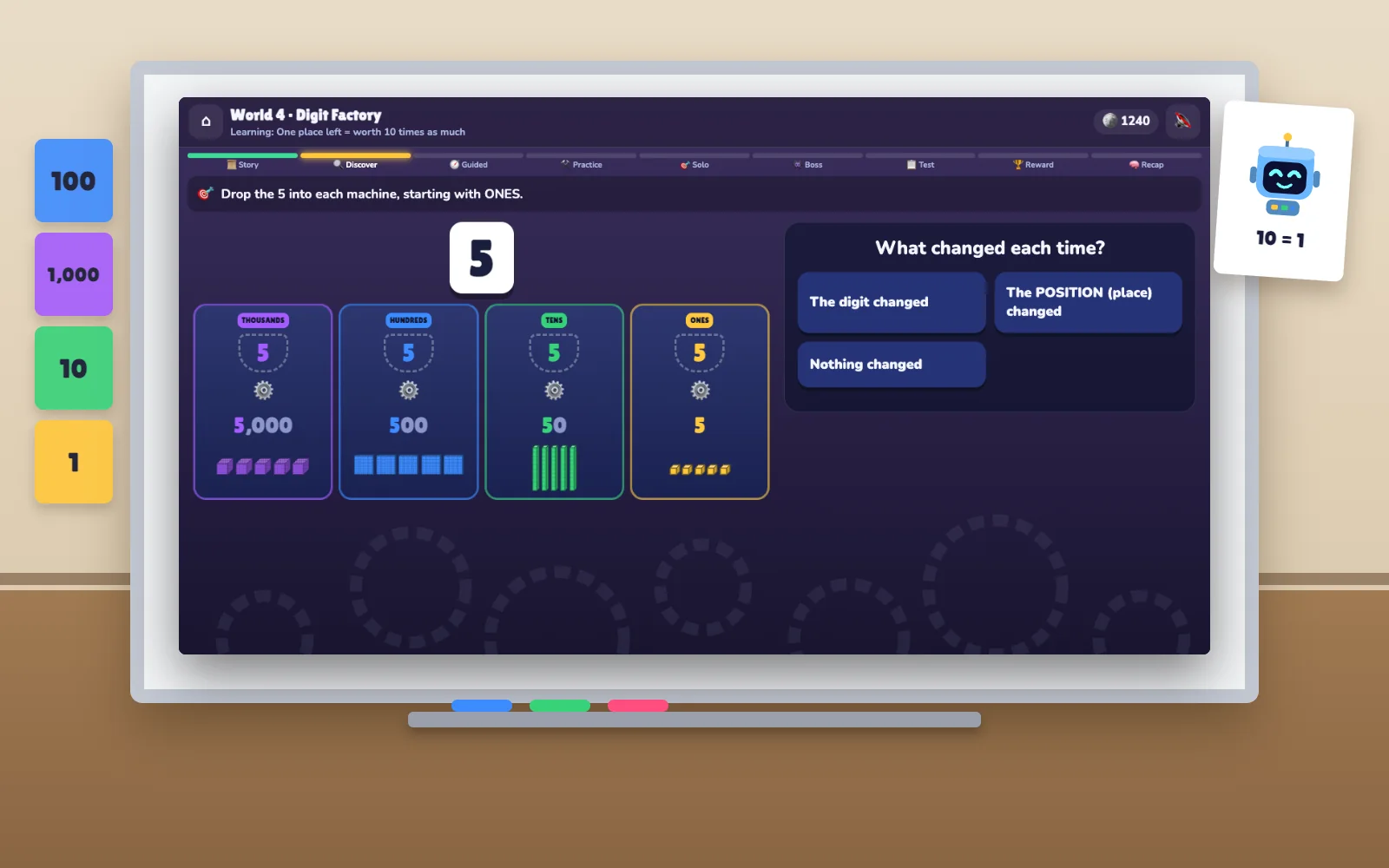
Task: Click the yellow unit cubes
Action: pyautogui.click(x=700, y=470)
